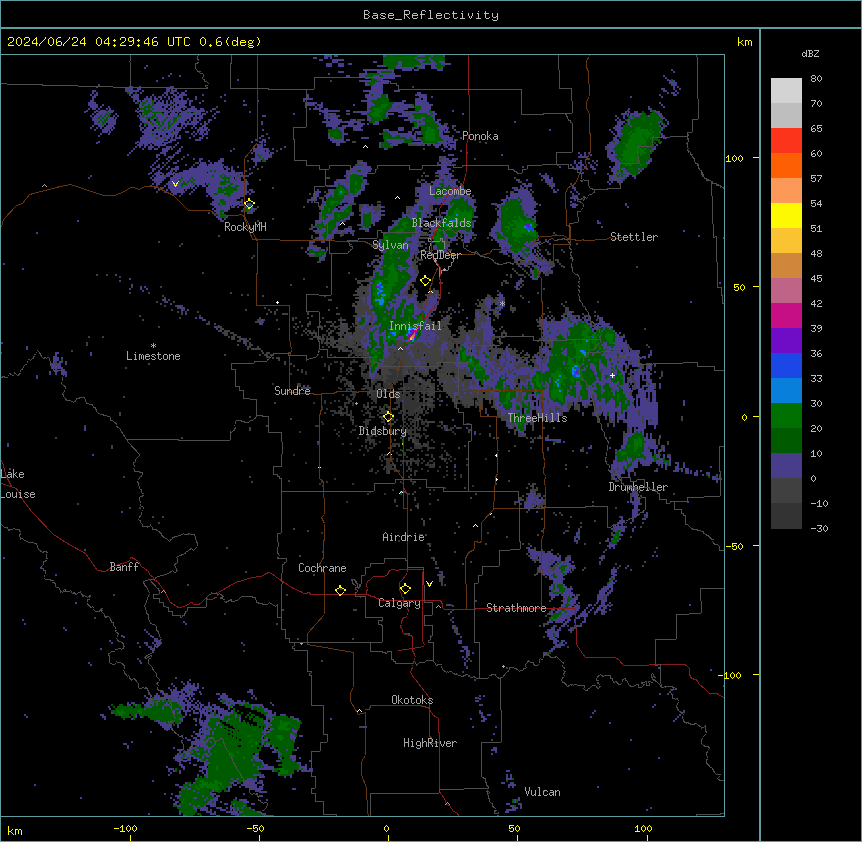Click the Lacombe city label
This screenshot has width=862, height=842.
click(450, 191)
